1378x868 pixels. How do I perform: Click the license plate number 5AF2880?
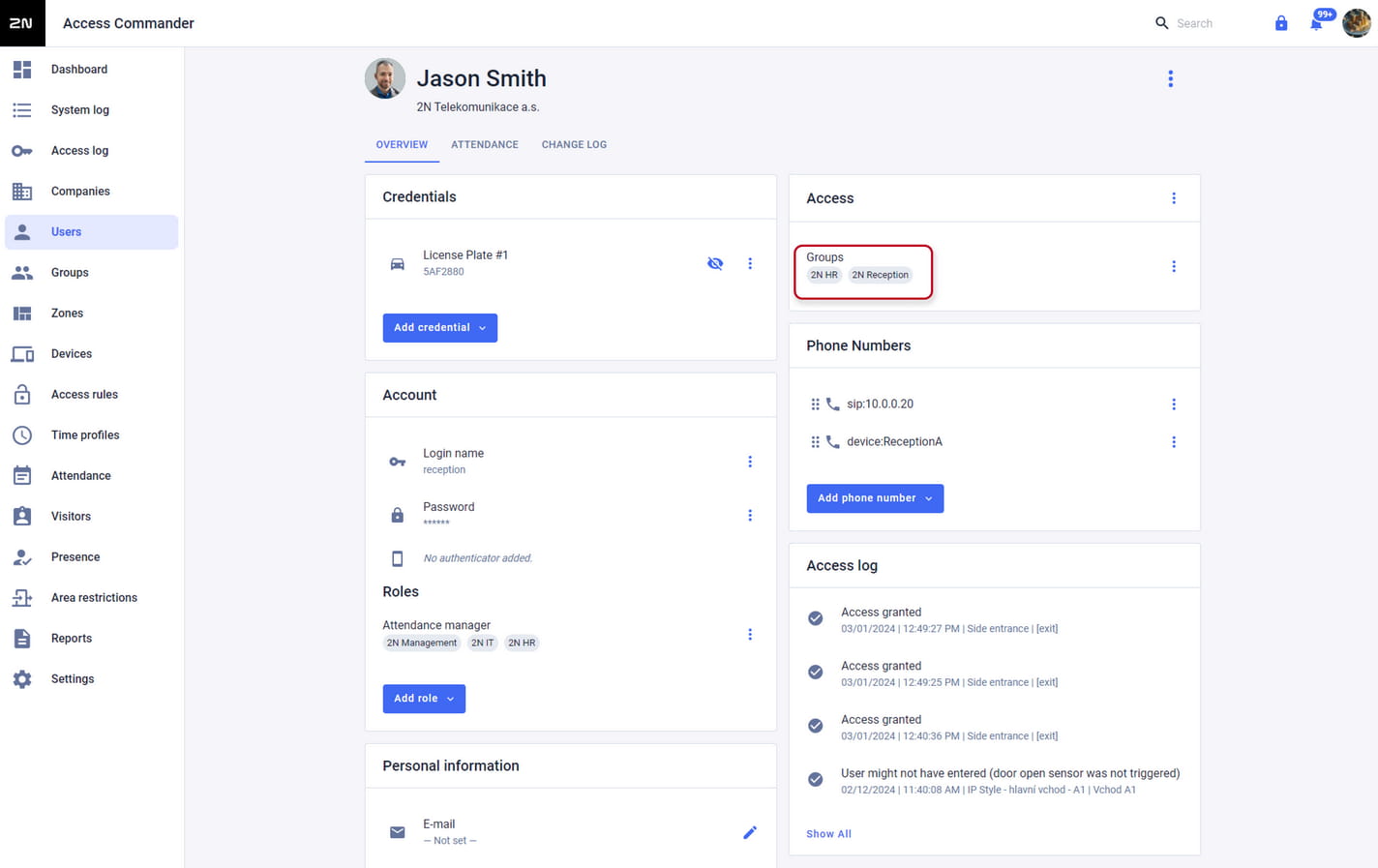443,272
